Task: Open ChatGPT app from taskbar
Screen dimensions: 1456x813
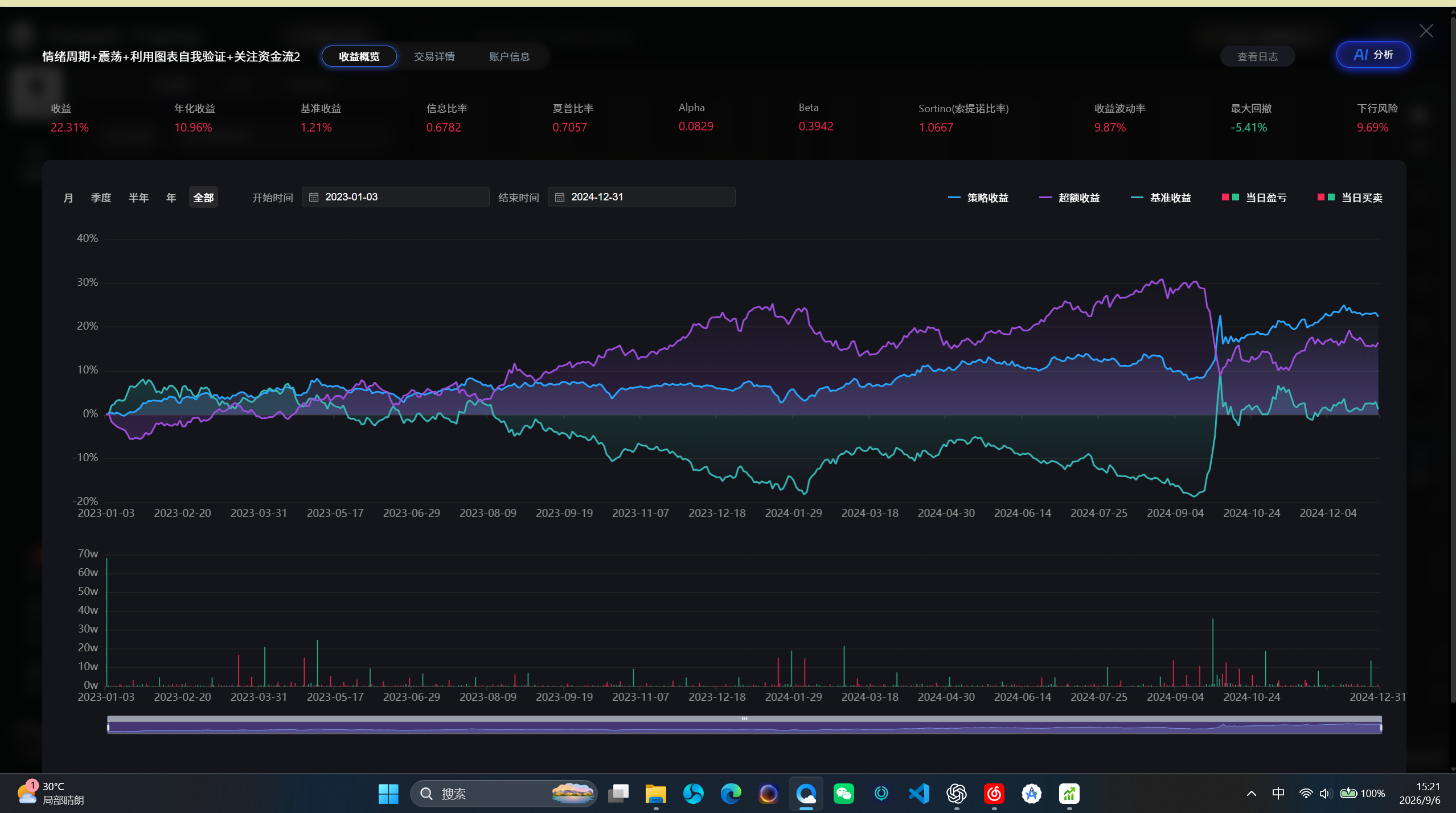Action: [x=956, y=794]
